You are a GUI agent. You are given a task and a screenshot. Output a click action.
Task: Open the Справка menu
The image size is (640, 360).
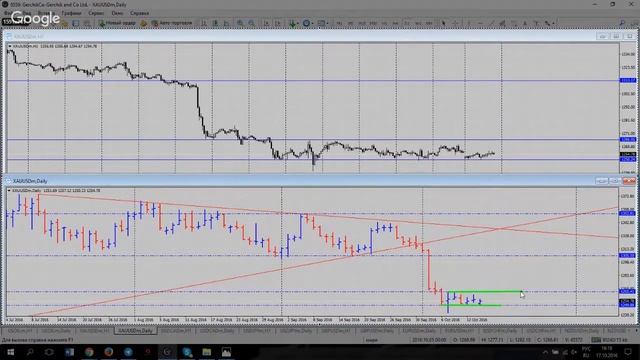point(140,13)
